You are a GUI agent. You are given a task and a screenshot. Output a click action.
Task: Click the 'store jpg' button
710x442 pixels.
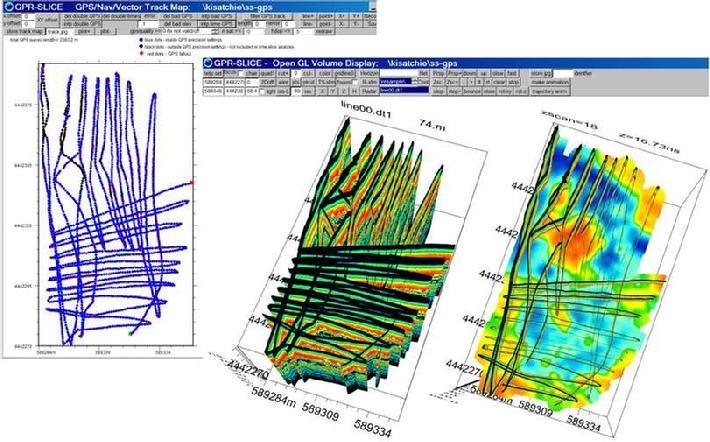541,73
